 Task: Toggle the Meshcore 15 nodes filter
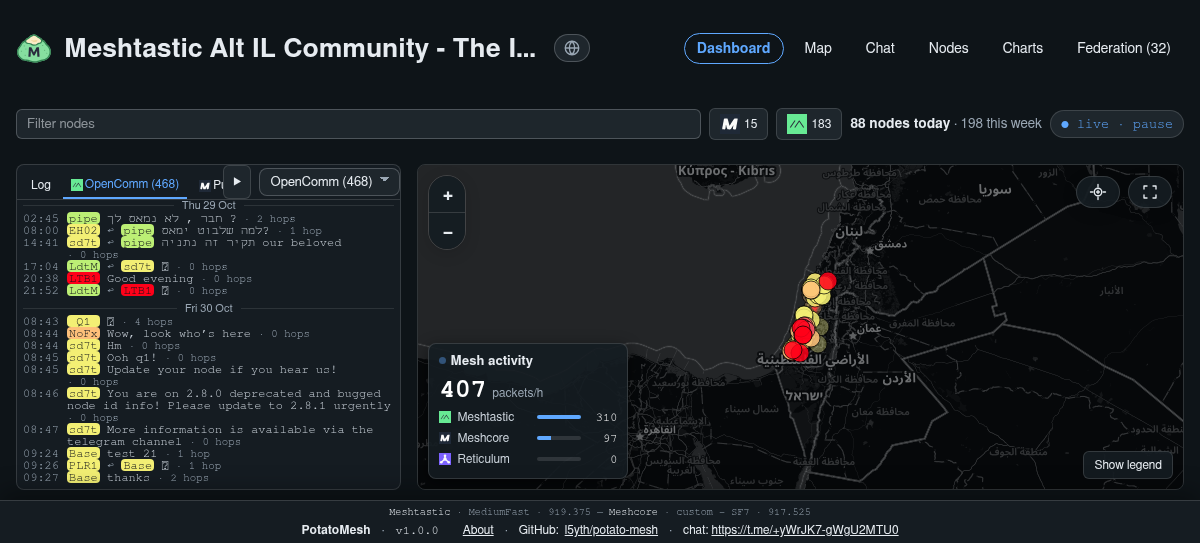tap(739, 124)
